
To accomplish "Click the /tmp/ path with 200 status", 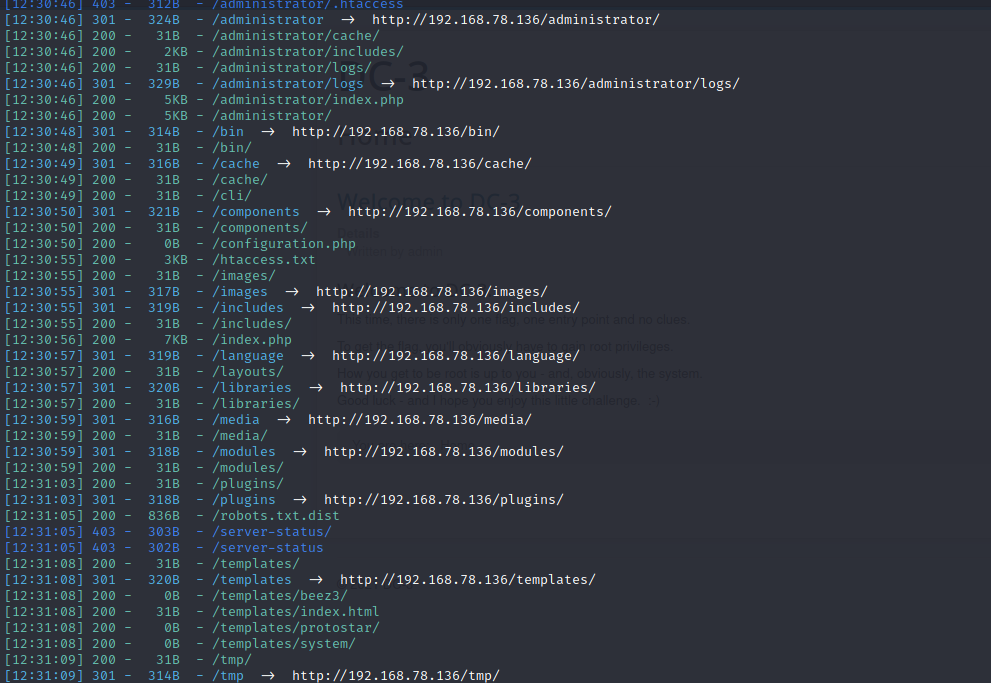I will [232, 660].
